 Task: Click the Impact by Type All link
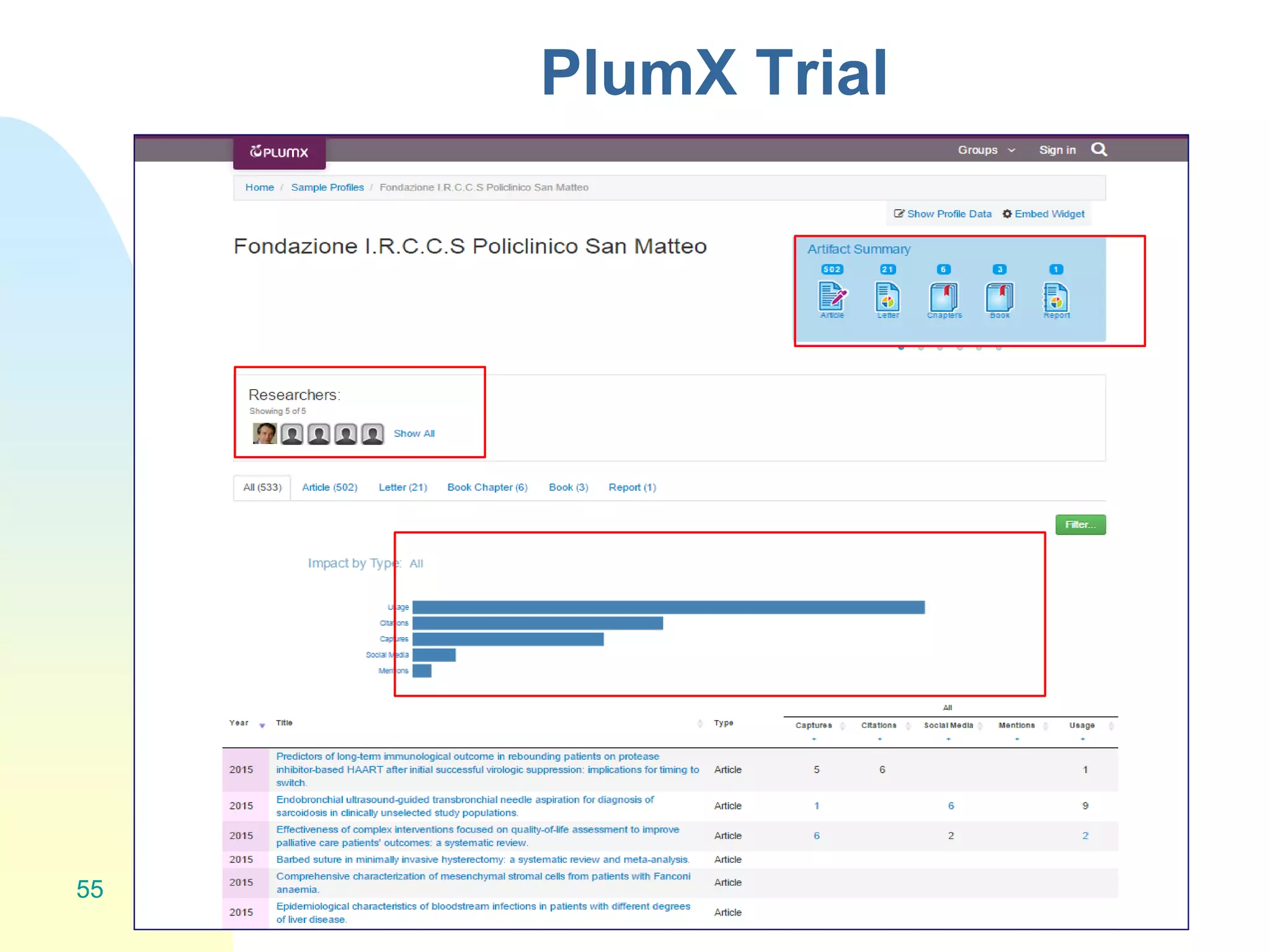pos(416,563)
